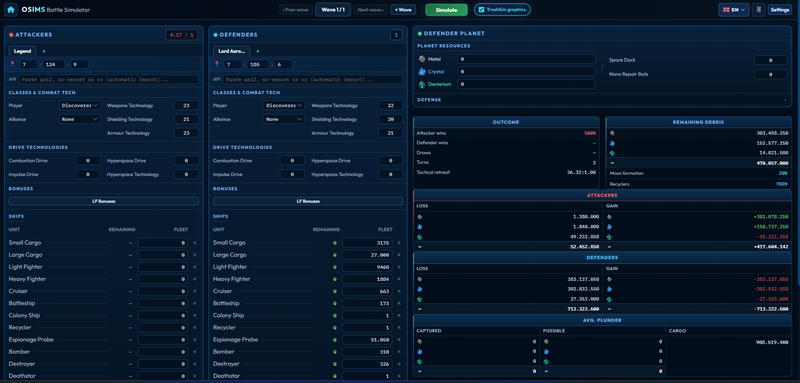The image size is (800, 383).
Task: Focus the attackers' API paste field
Action: [x=109, y=80]
